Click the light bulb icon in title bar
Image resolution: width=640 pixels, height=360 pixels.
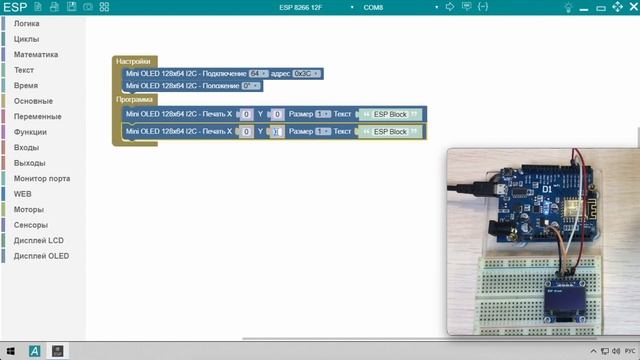click(x=568, y=7)
